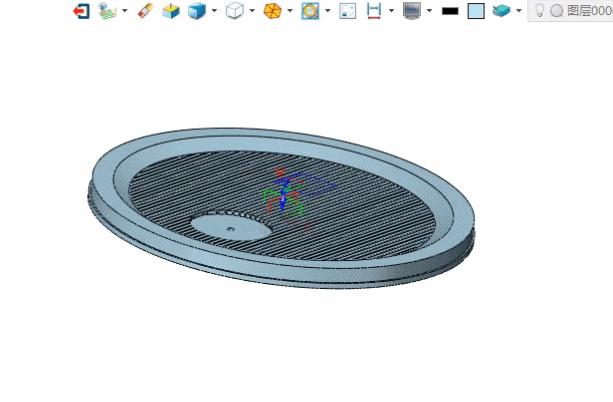Viewport: 613px width, 402px height.
Task: Expand dropdown beside the dimension measure icon
Action: tap(391, 11)
